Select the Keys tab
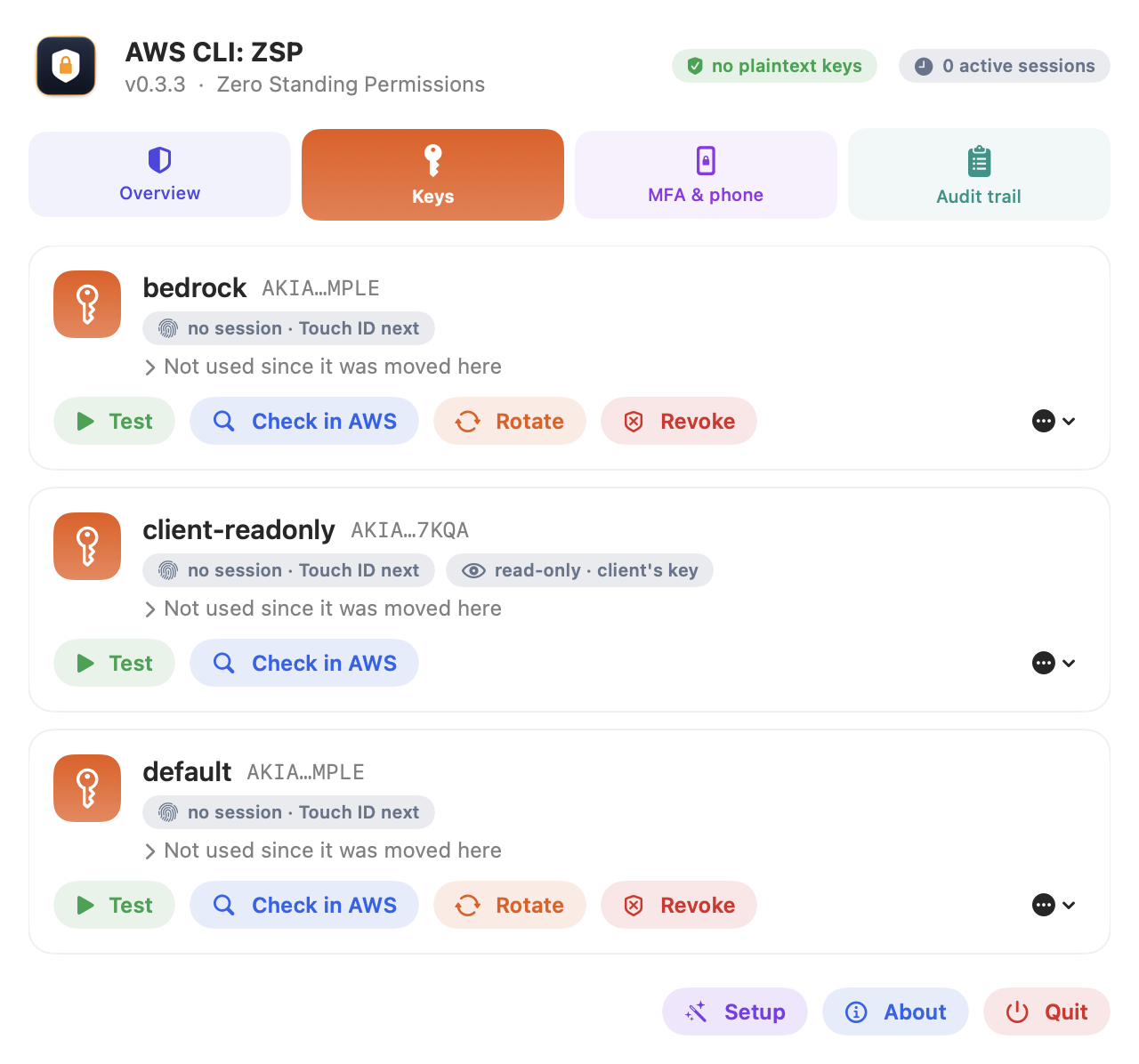 pyautogui.click(x=433, y=174)
